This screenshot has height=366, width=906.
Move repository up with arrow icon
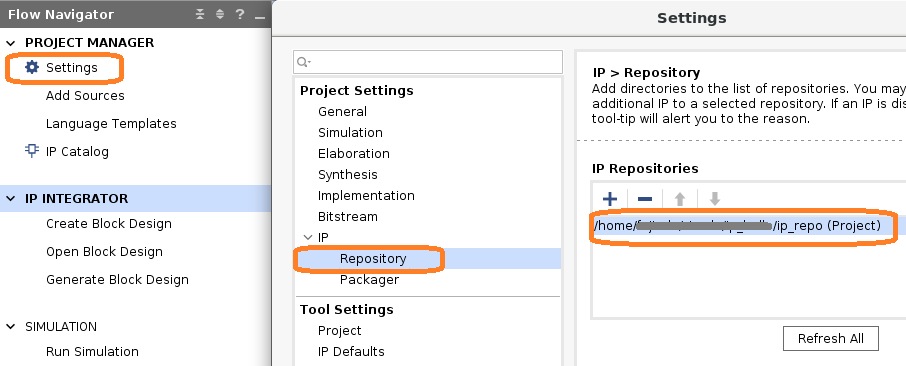pyautogui.click(x=680, y=199)
